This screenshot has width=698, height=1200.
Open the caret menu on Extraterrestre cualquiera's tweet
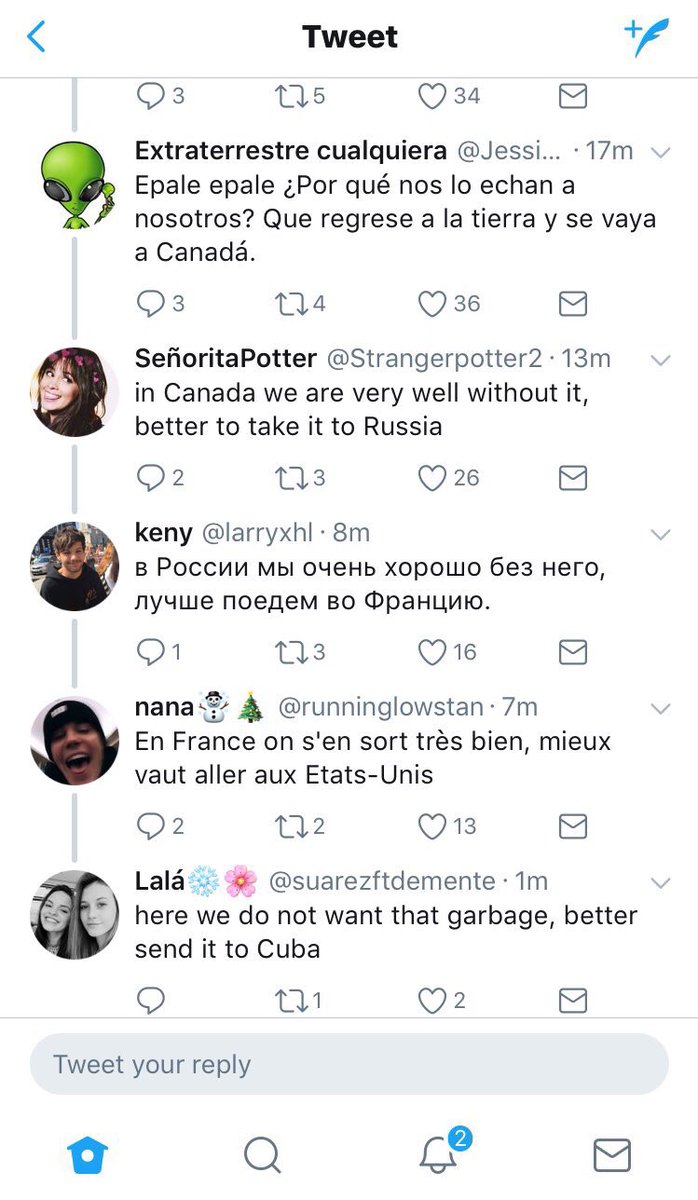coord(660,152)
